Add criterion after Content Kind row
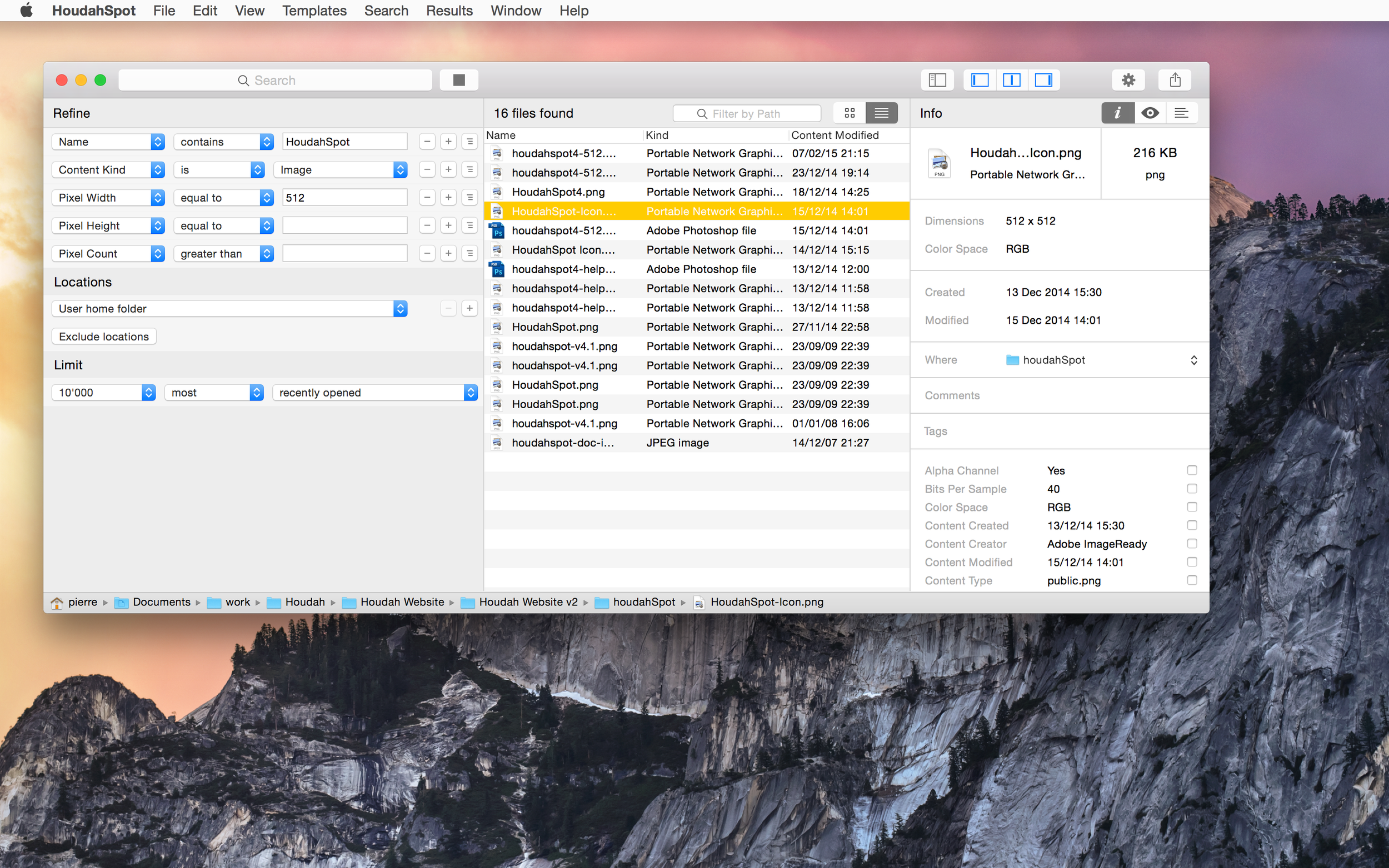1389x868 pixels. 448,169
